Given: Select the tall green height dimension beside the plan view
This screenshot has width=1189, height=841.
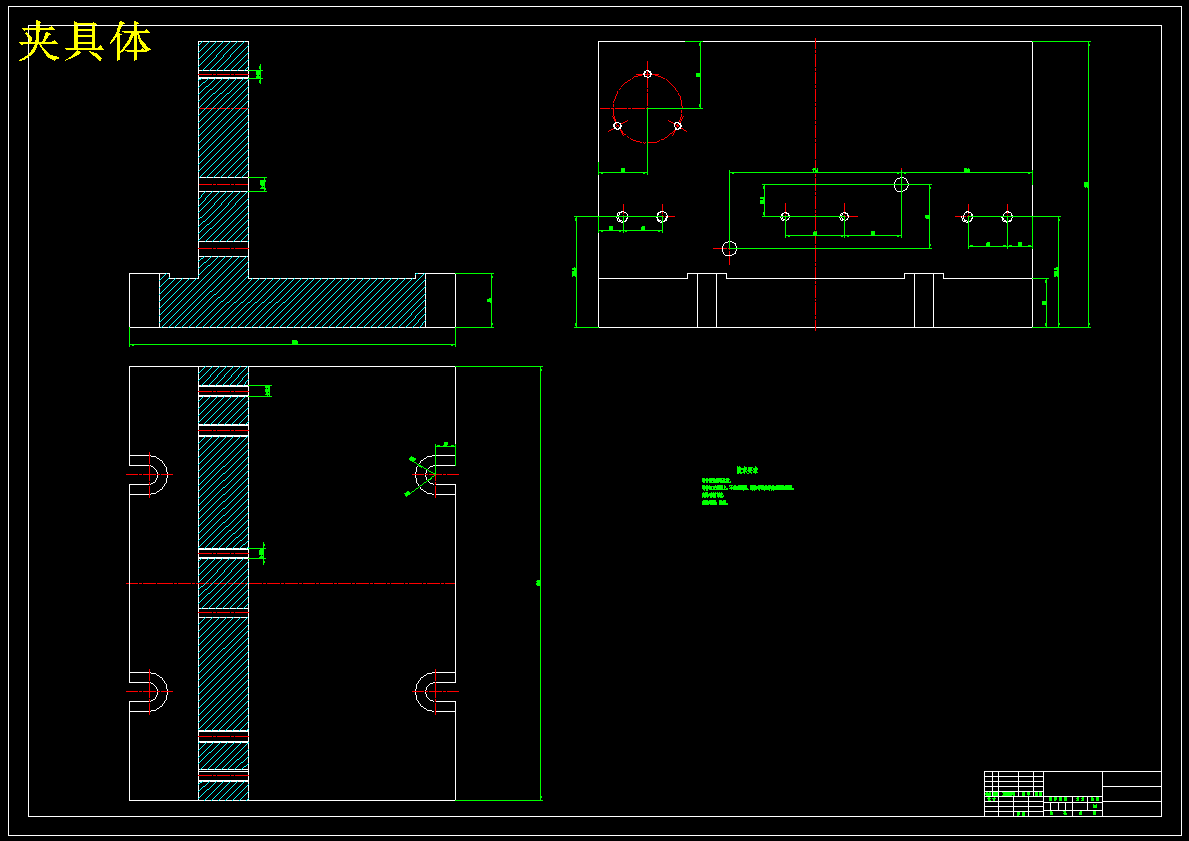Looking at the screenshot, I should tap(540, 583).
